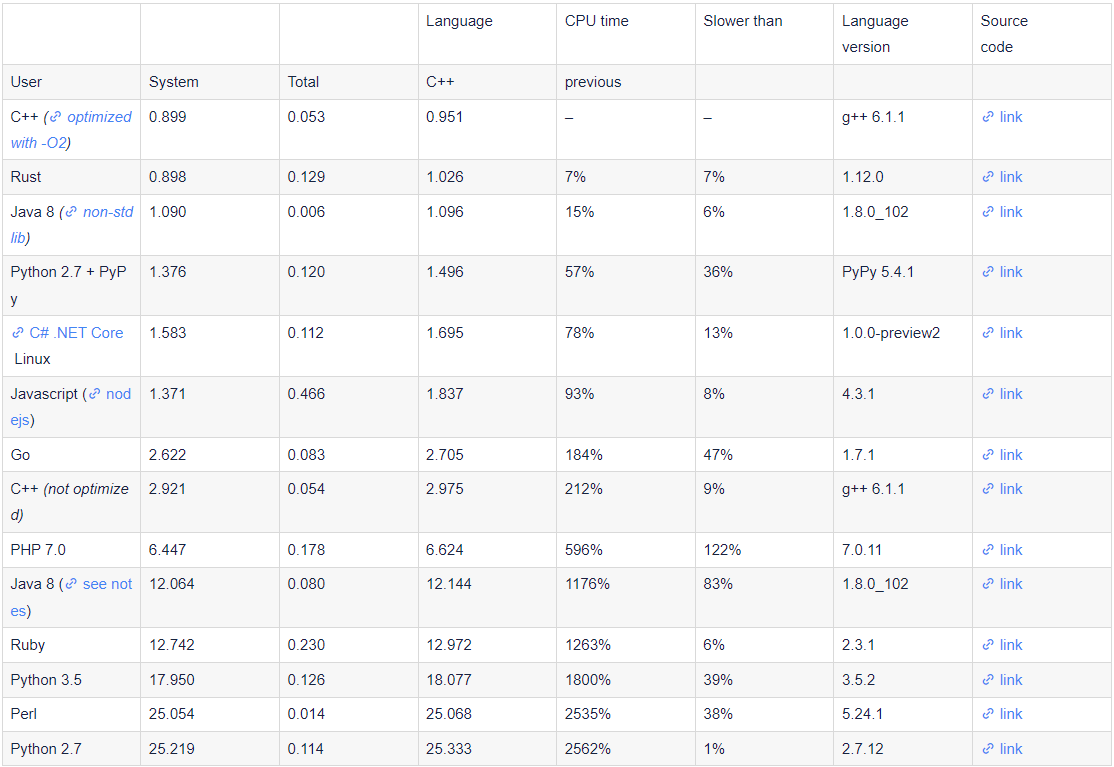Follow the 'non-std lib' Java 8 link
This screenshot has height=767, width=1114.
tap(72, 224)
